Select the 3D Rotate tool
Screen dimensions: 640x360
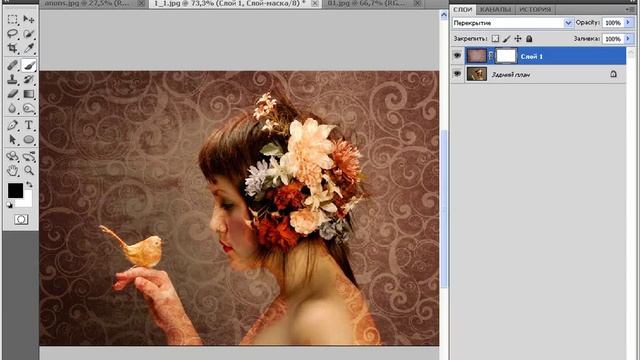[x=12, y=156]
